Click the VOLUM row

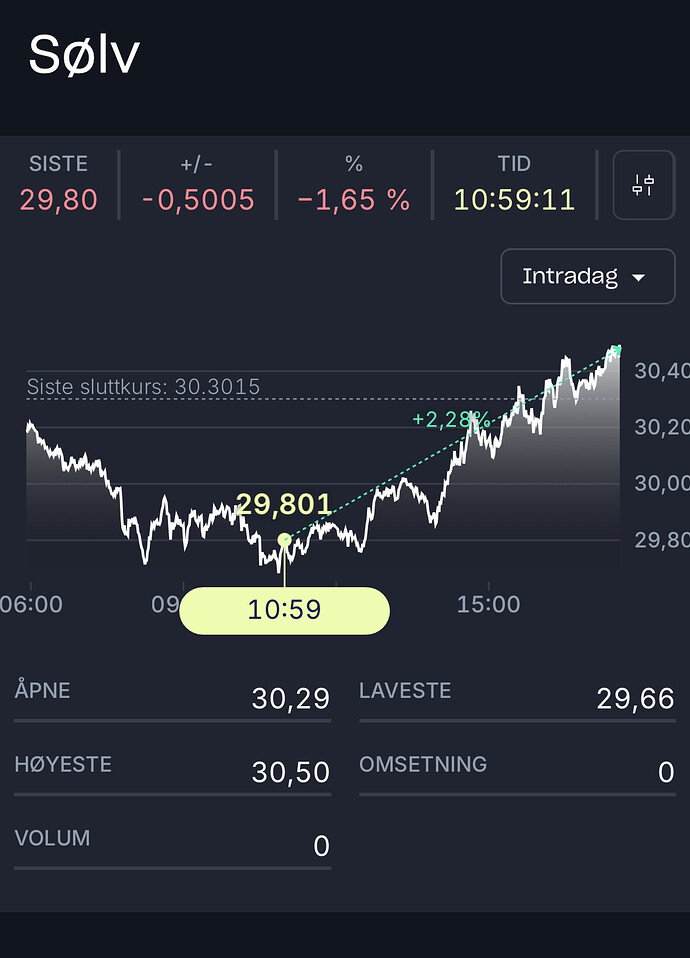point(172,845)
